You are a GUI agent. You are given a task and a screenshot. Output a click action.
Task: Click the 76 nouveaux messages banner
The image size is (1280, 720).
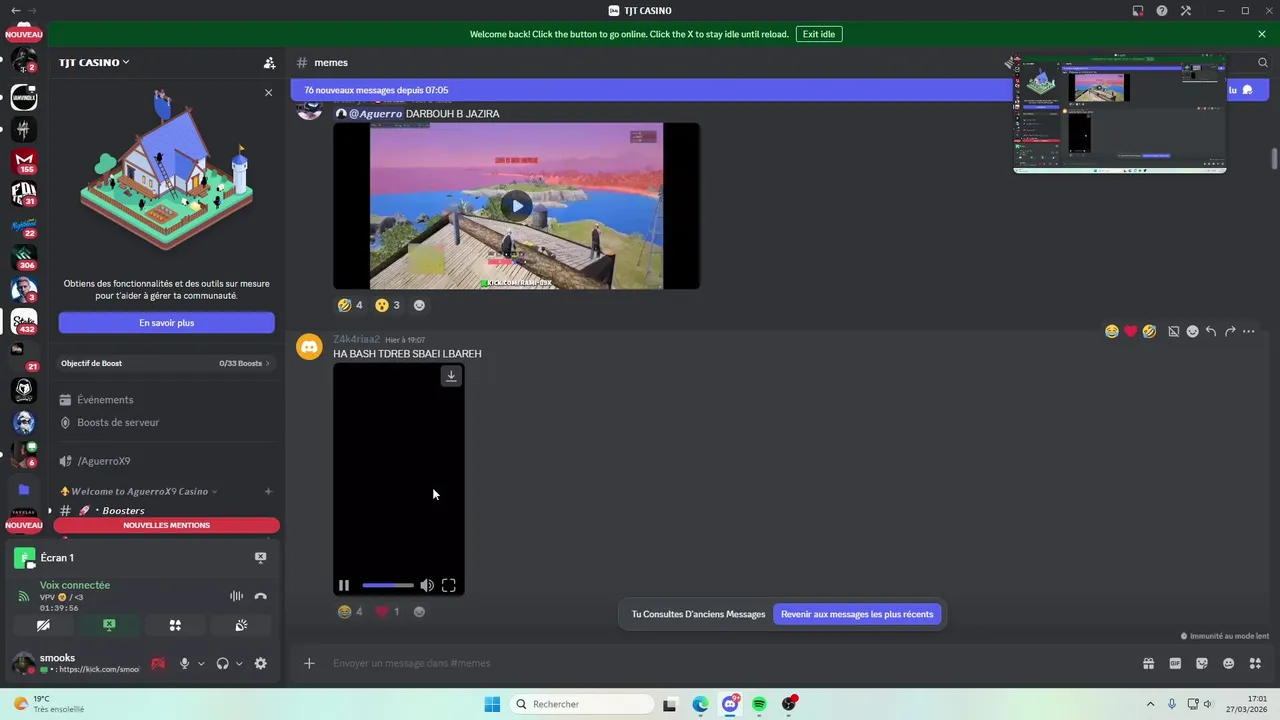650,90
